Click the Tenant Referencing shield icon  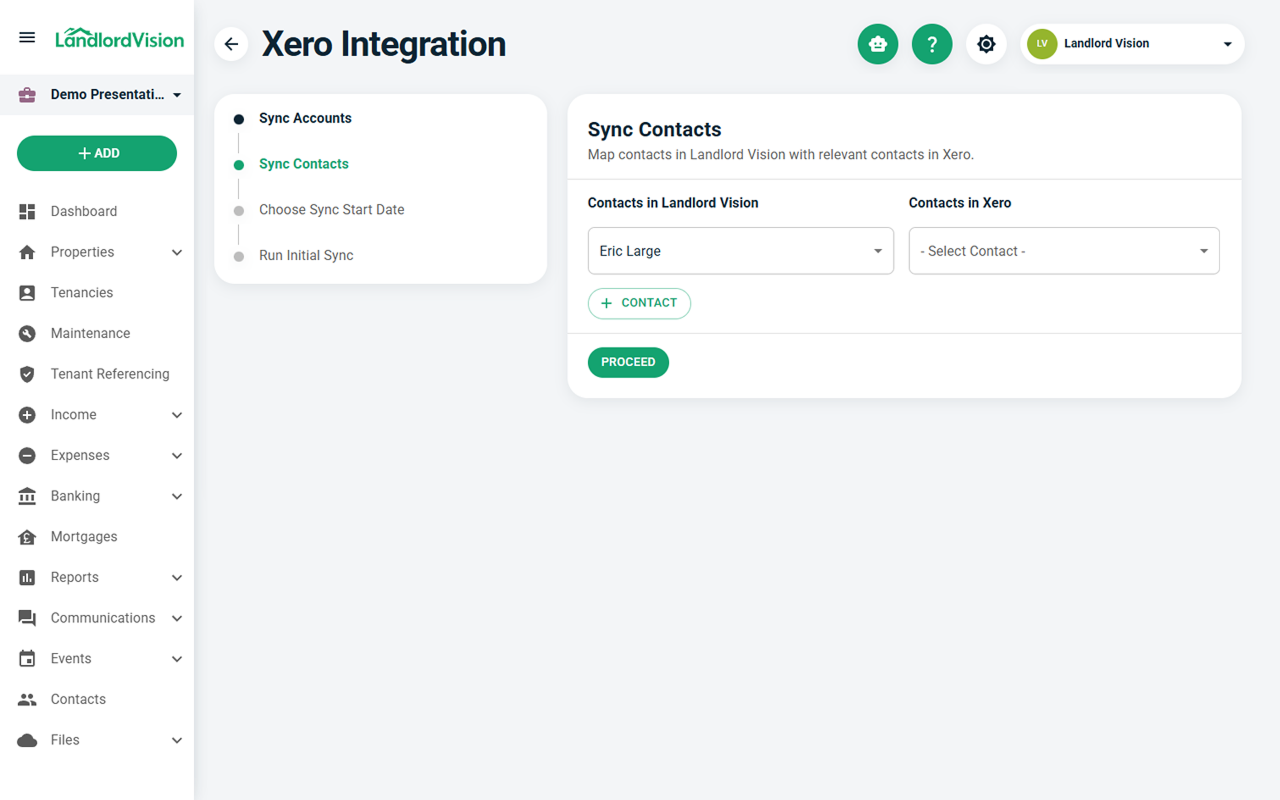27,374
